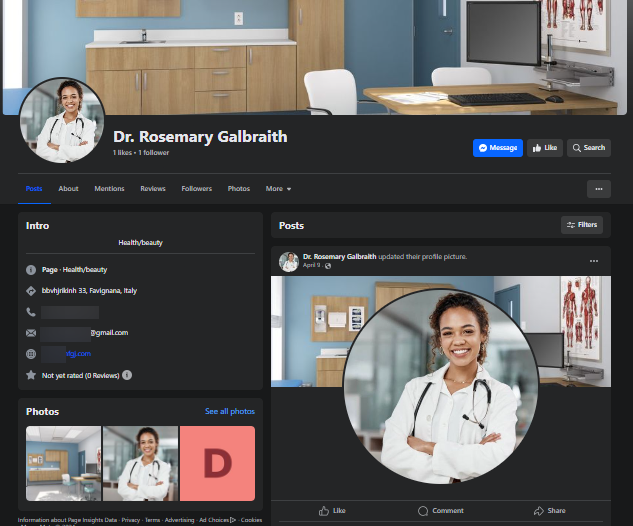The height and width of the screenshot is (526, 633).
Task: Open the post's three-dot options menu
Action: 594,261
